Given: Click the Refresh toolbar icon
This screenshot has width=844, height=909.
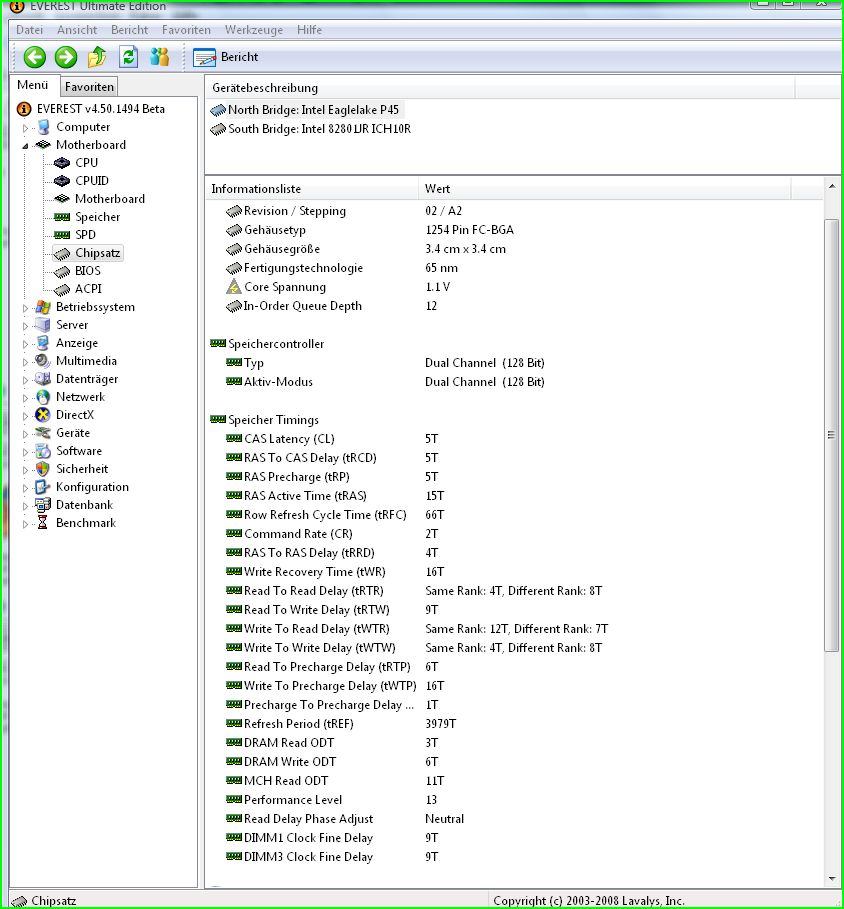Looking at the screenshot, I should coord(128,57).
